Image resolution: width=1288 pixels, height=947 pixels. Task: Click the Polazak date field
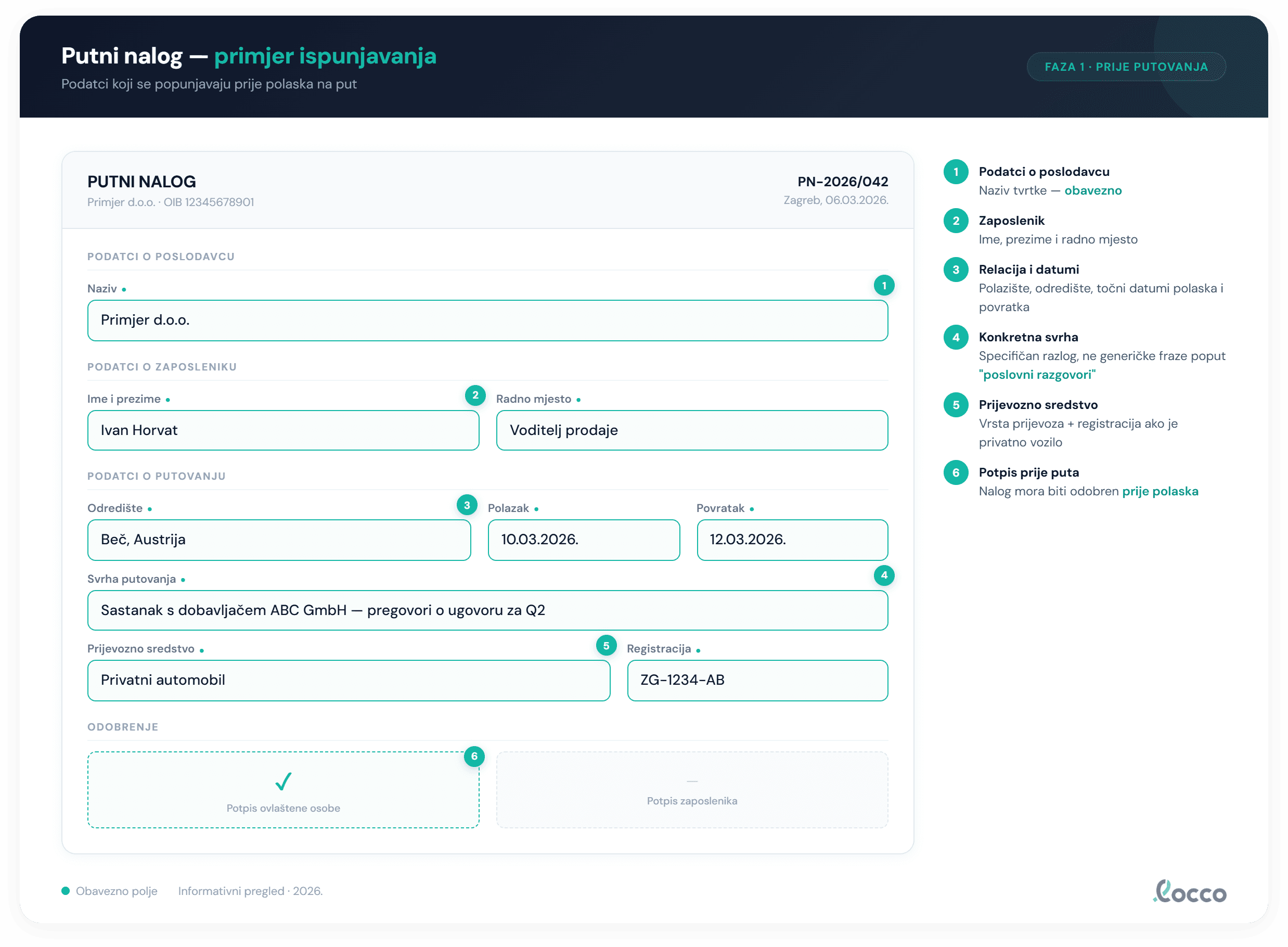pos(583,540)
